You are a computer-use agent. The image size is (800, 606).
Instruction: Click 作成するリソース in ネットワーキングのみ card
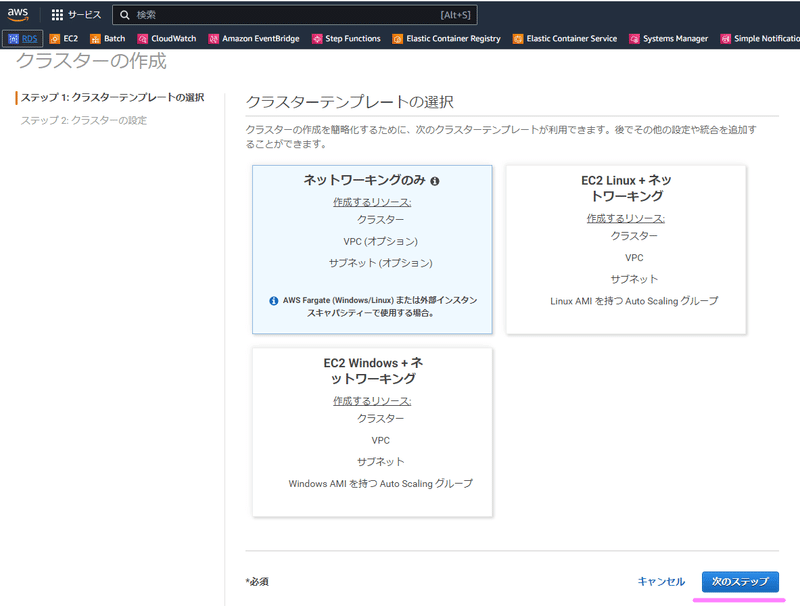[x=372, y=202]
